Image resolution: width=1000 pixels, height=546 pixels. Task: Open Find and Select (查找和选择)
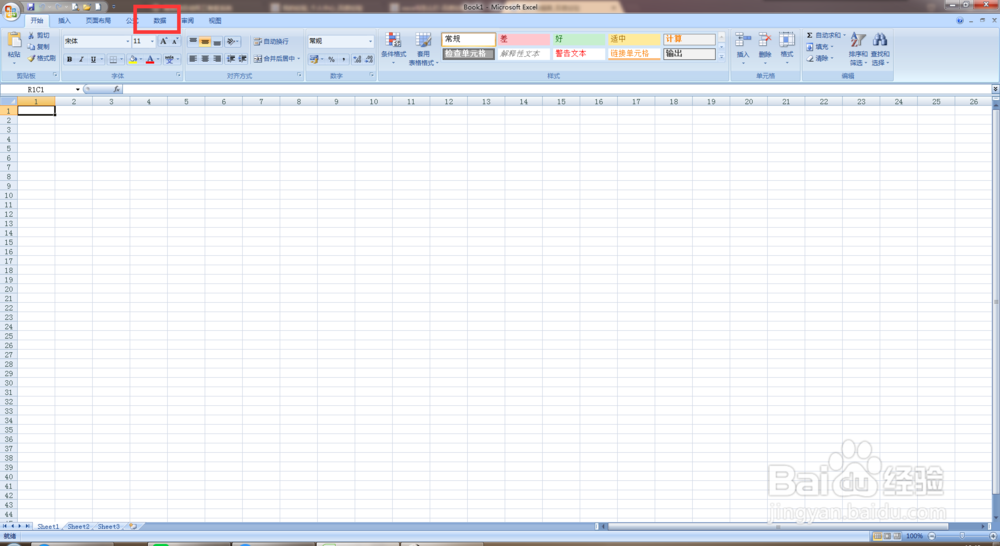click(880, 48)
